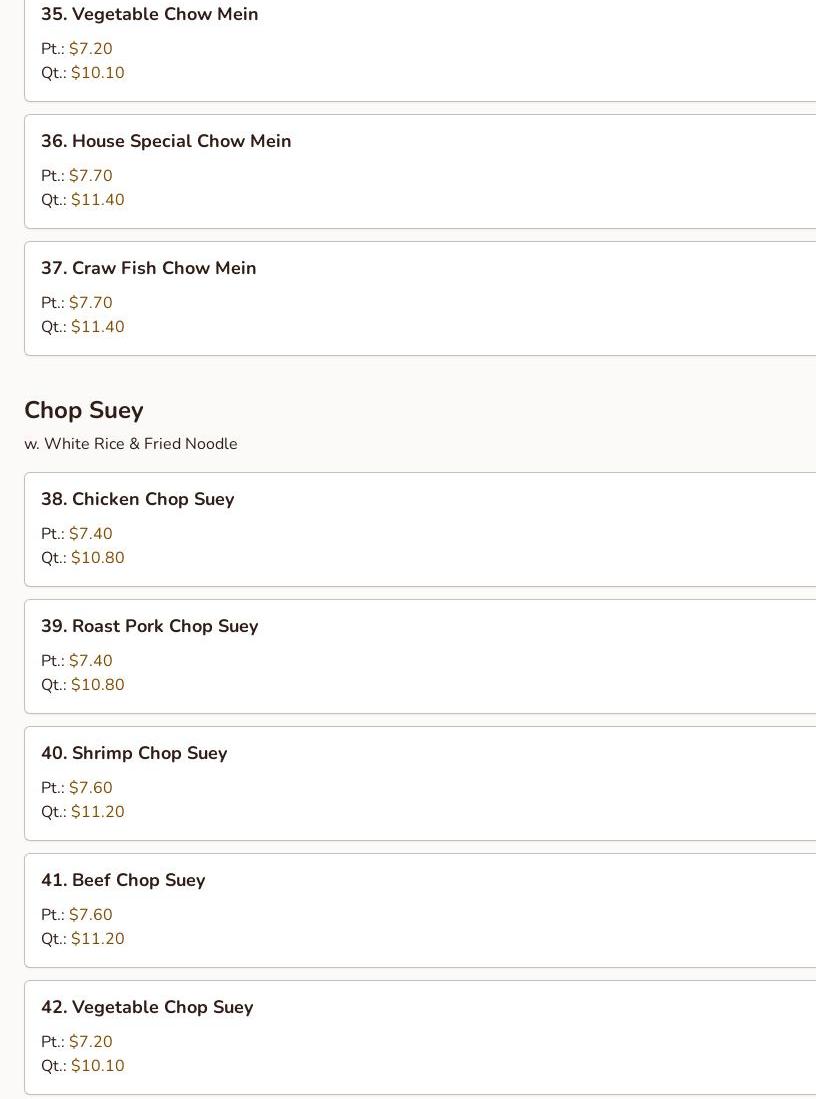The image size is (816, 1099).
Task: Click Beef Chop Suey pint price $7.60
Action: point(91,915)
